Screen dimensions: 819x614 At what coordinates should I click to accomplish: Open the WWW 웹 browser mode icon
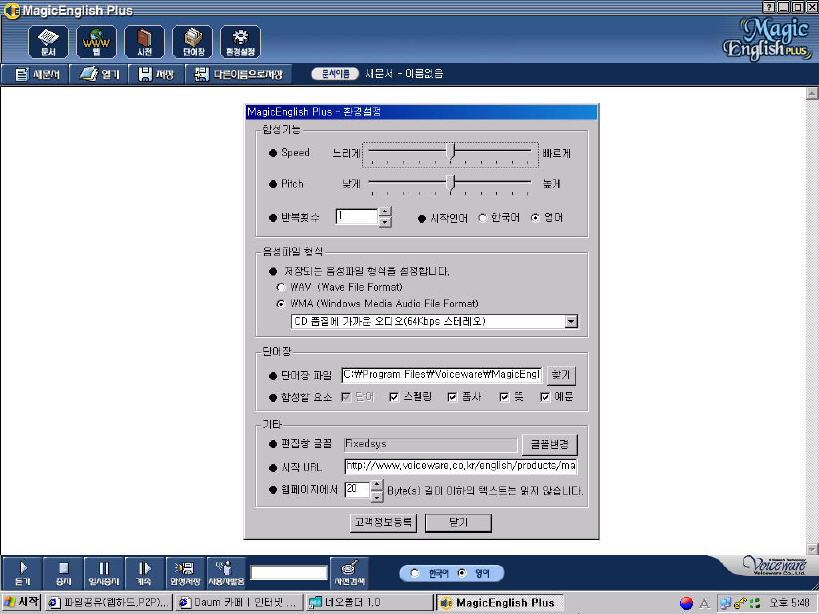tap(96, 42)
